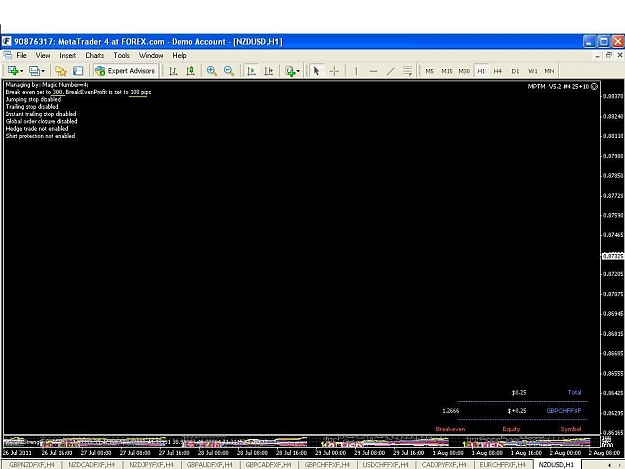Open the Market Watch star icon
This screenshot has width=625, height=469.
[61, 71]
